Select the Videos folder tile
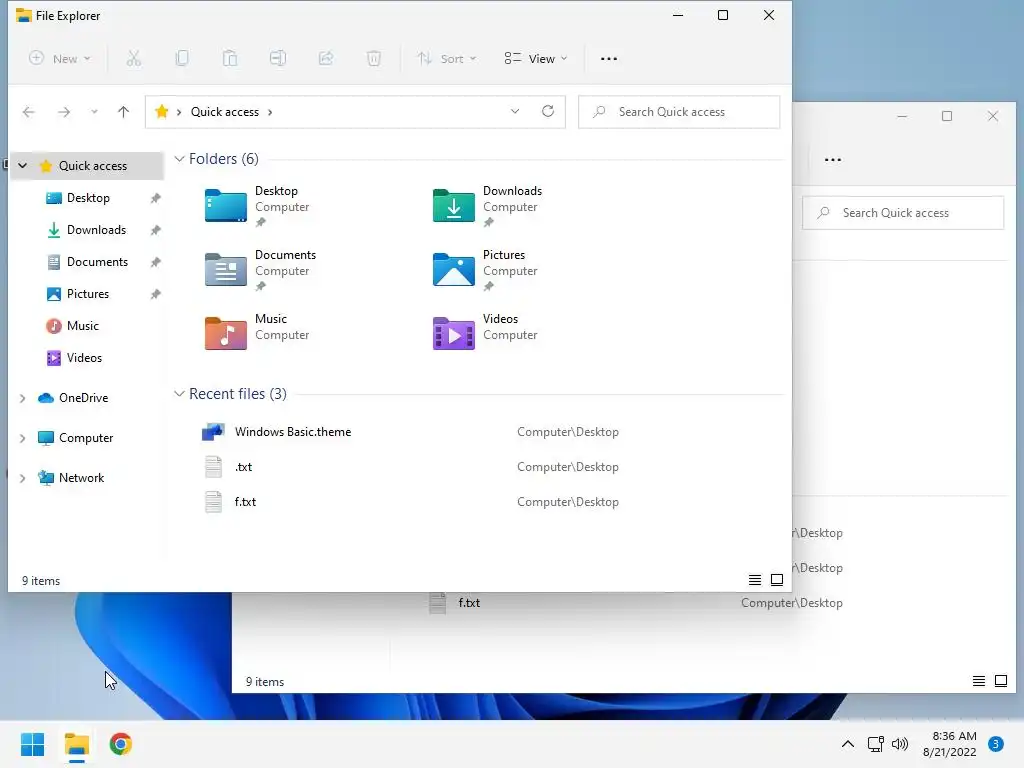Image resolution: width=1024 pixels, height=768 pixels. (486, 332)
